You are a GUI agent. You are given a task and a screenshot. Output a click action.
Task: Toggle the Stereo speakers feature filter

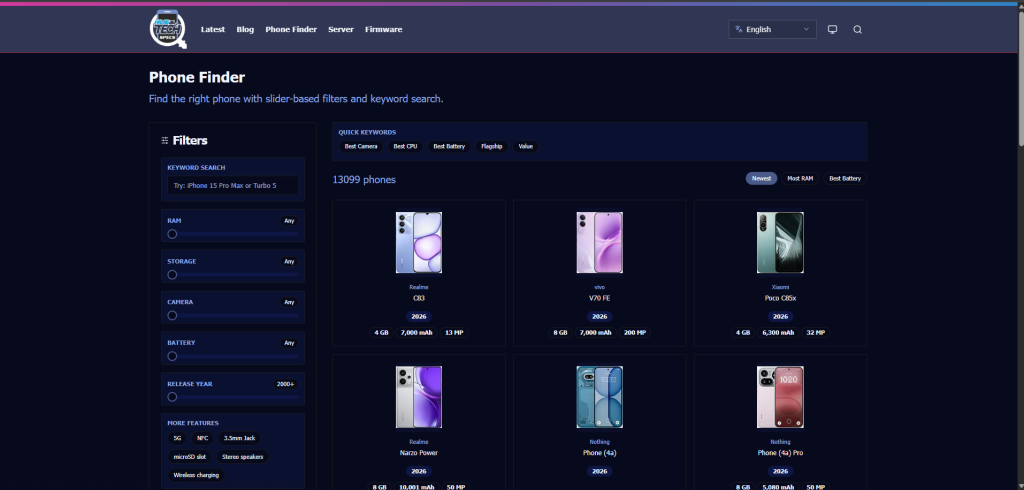click(242, 457)
